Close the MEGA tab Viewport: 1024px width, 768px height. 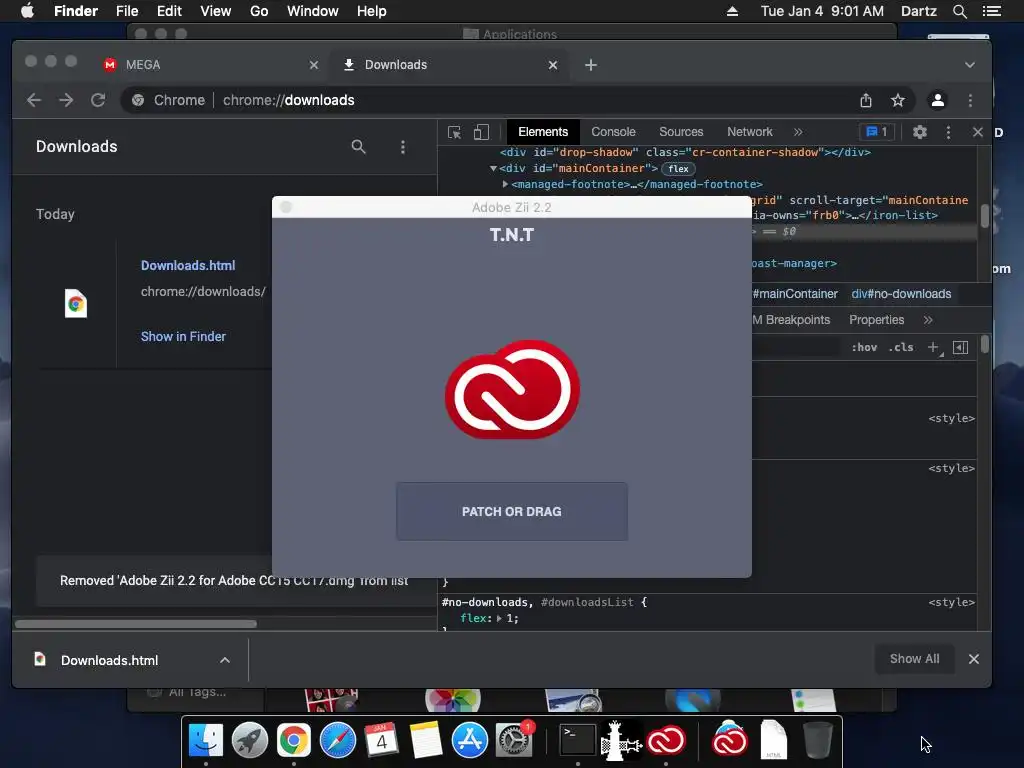click(314, 65)
